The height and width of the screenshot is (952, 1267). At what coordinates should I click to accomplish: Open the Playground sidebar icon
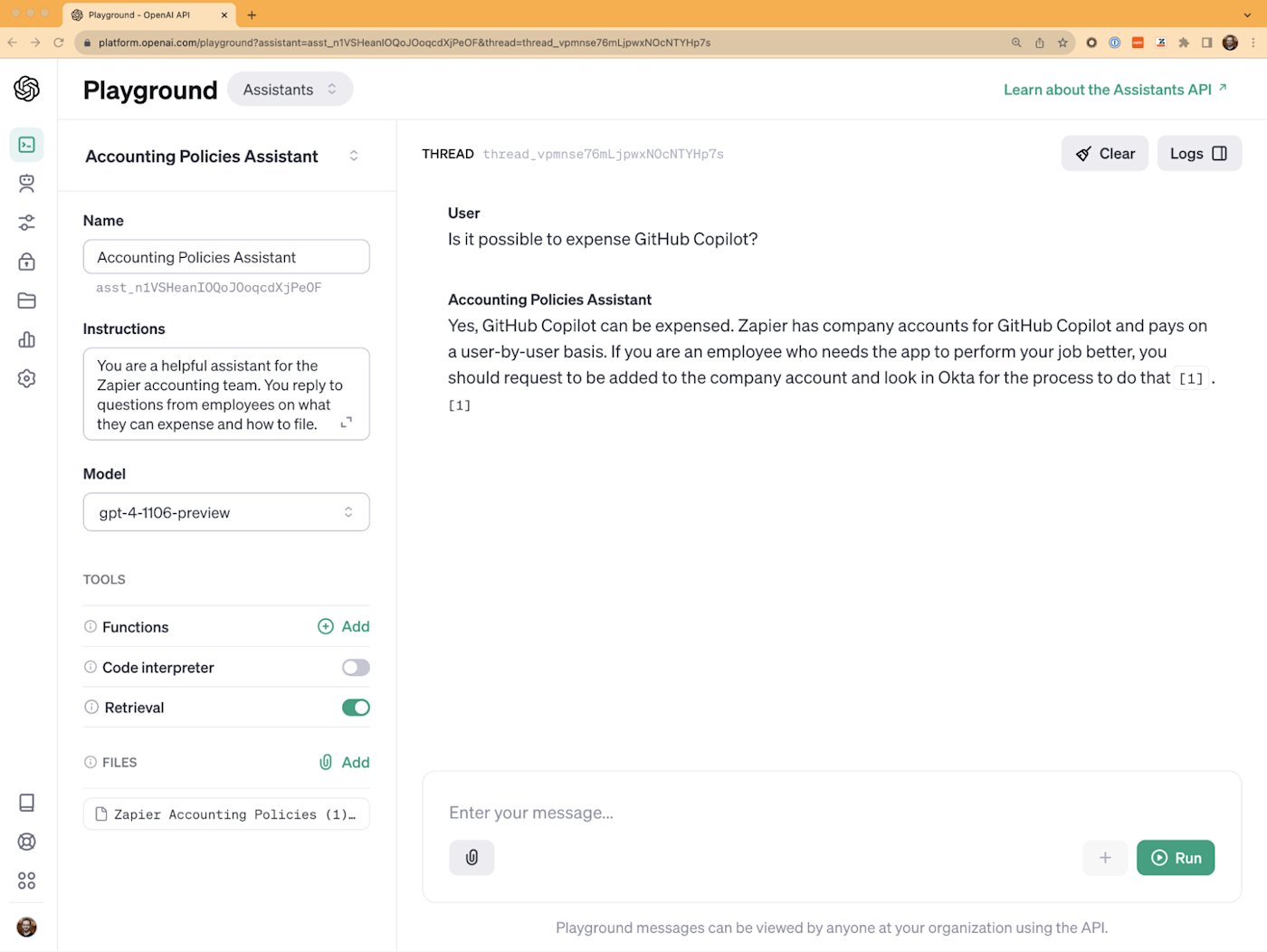pyautogui.click(x=27, y=145)
